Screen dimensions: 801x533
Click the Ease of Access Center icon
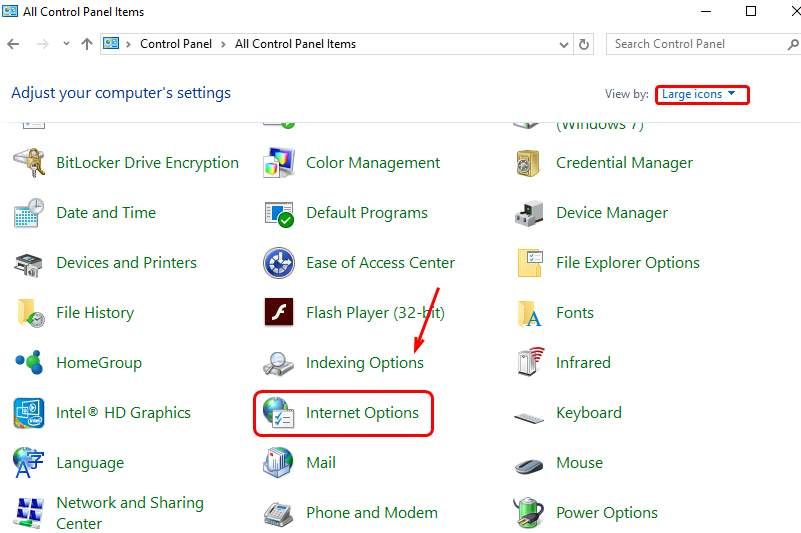coord(278,263)
